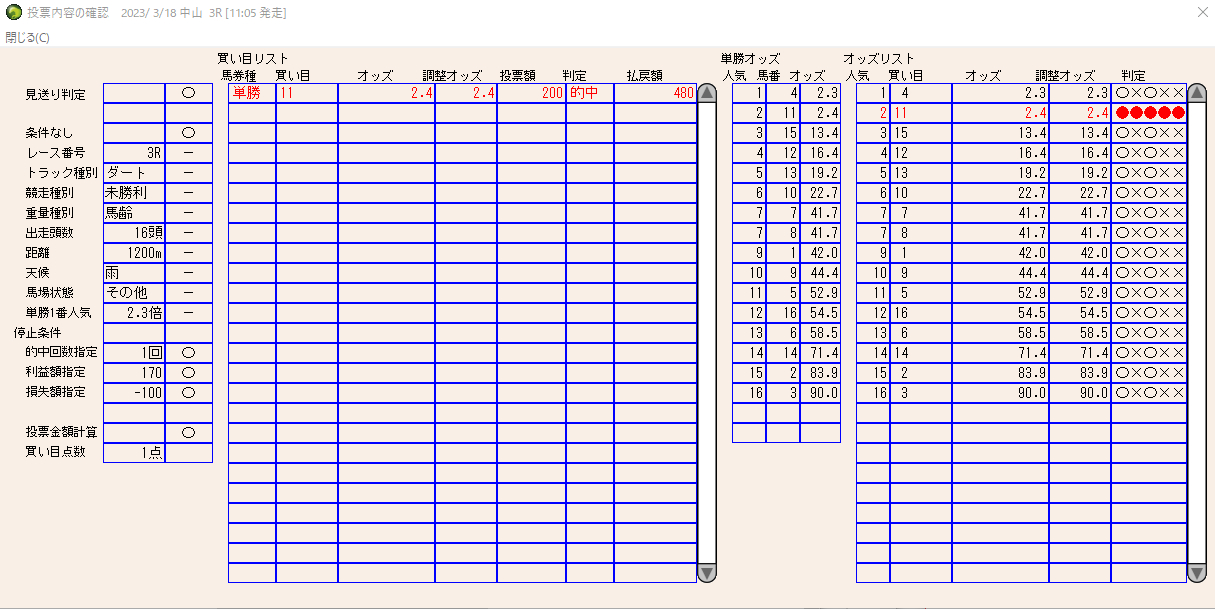Click オッズリスト scrollbar down arrow
The height and width of the screenshot is (609, 1215).
point(1196,573)
